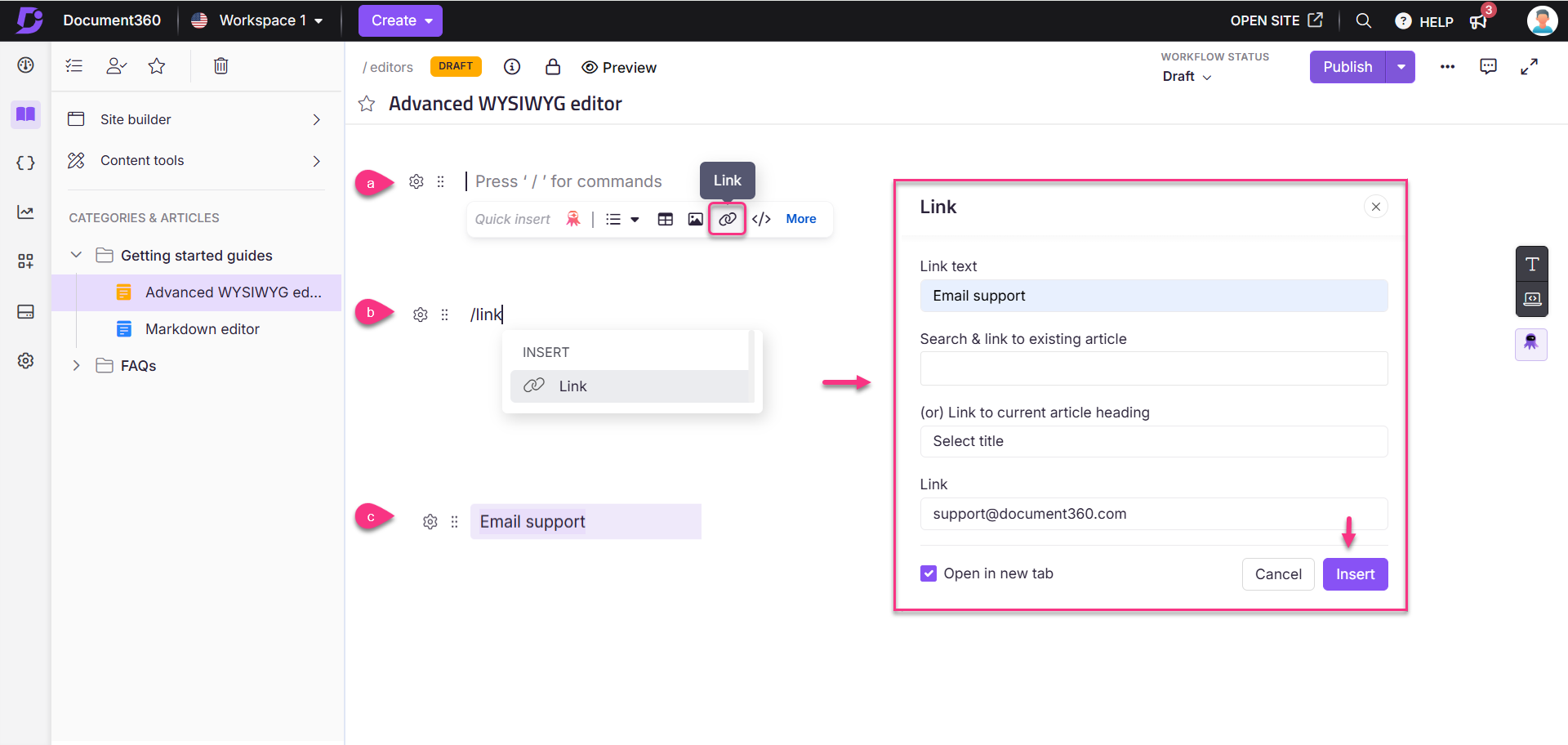Viewport: 1568px width, 745px height.
Task: Click the drag handle for row b
Action: click(x=445, y=315)
